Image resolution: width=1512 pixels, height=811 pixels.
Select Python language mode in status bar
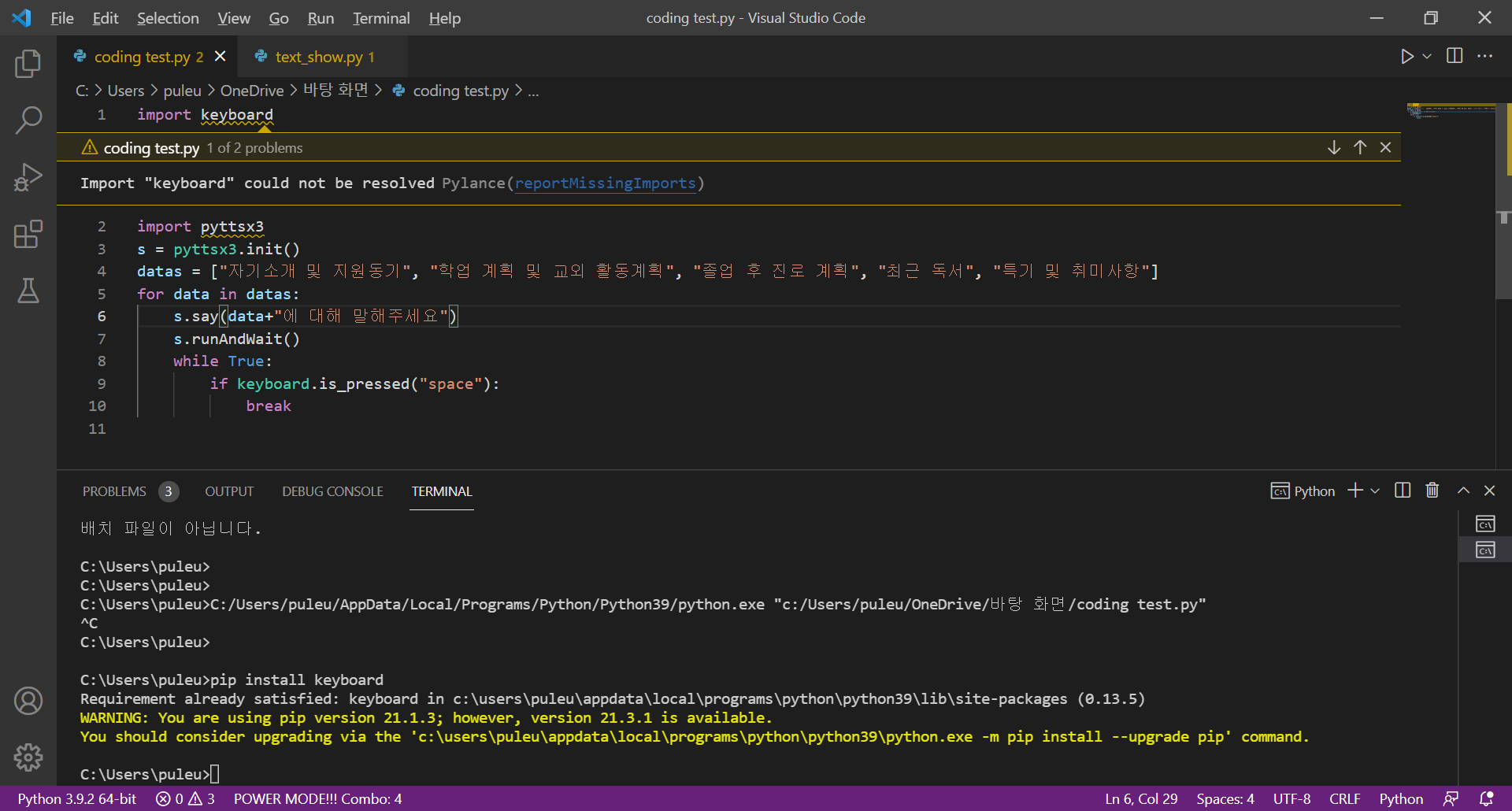coord(1401,798)
